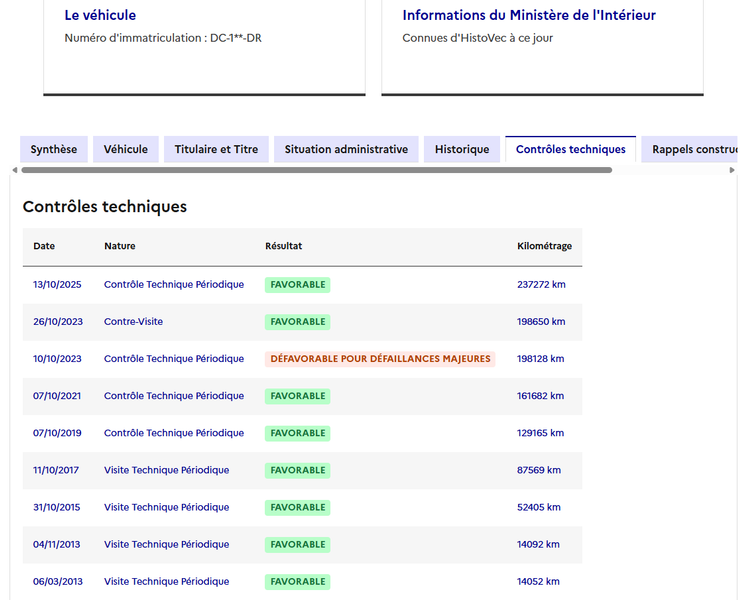Click the FAVORABLE badge on the Contre-Visite row
Screen dimensions: 749x600
(x=298, y=322)
